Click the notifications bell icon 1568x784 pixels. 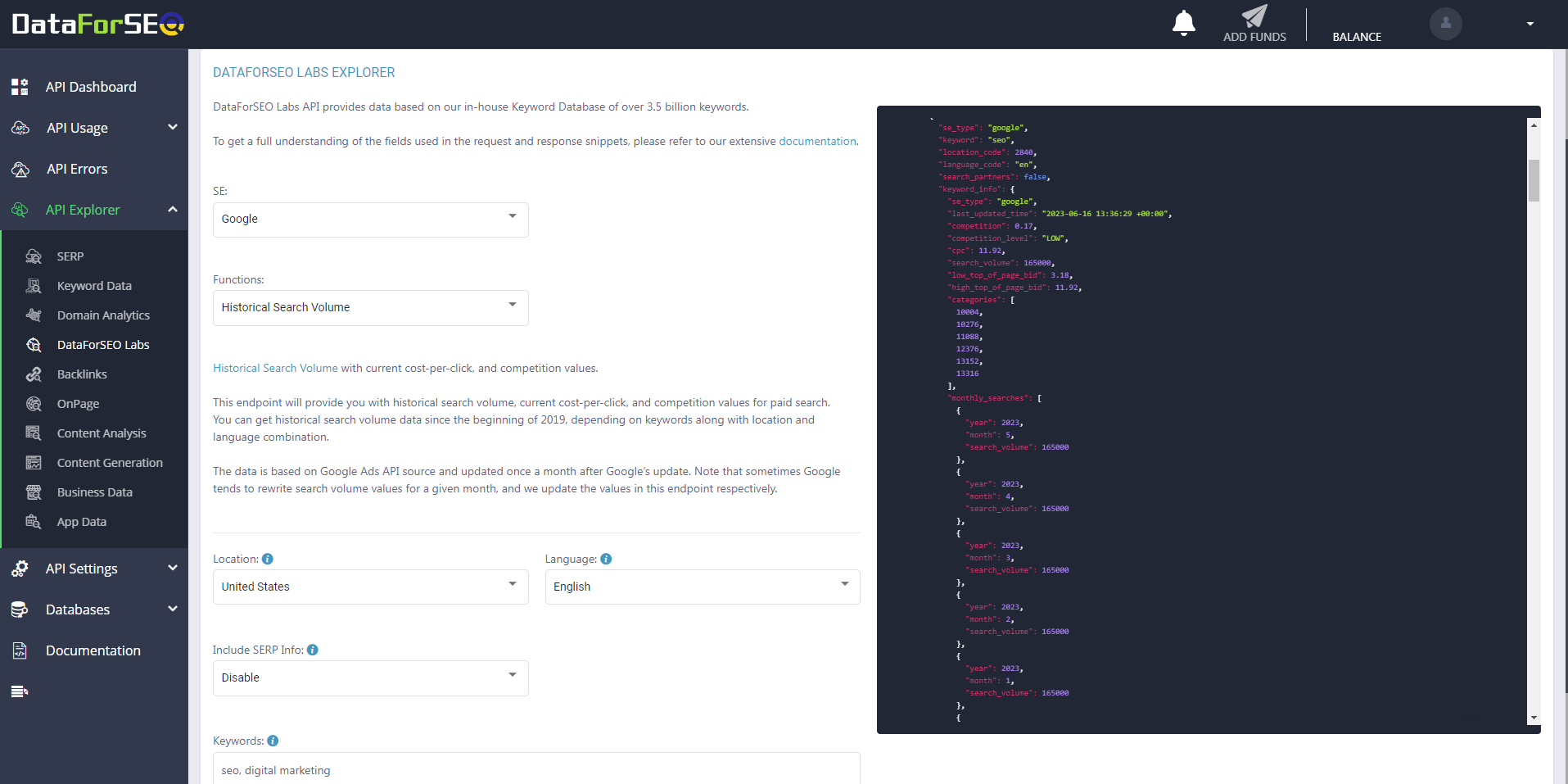tap(1183, 23)
